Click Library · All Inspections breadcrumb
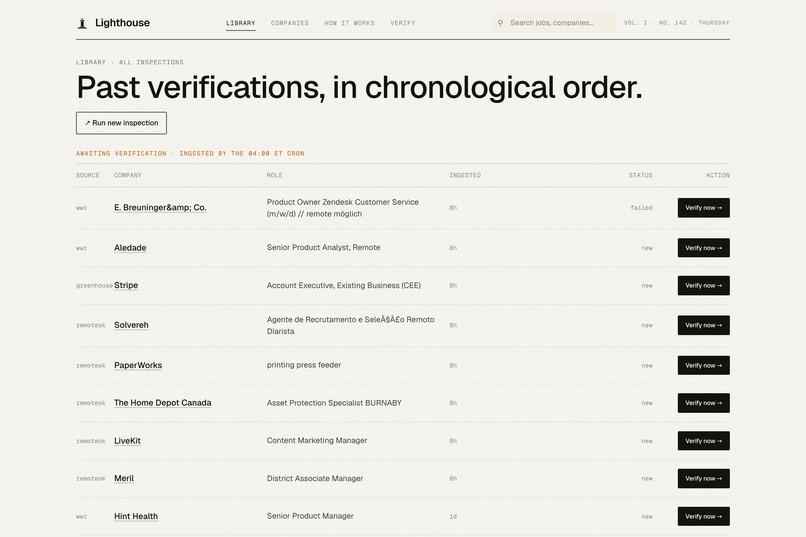Screen dimensions: 806x537 (130, 62)
